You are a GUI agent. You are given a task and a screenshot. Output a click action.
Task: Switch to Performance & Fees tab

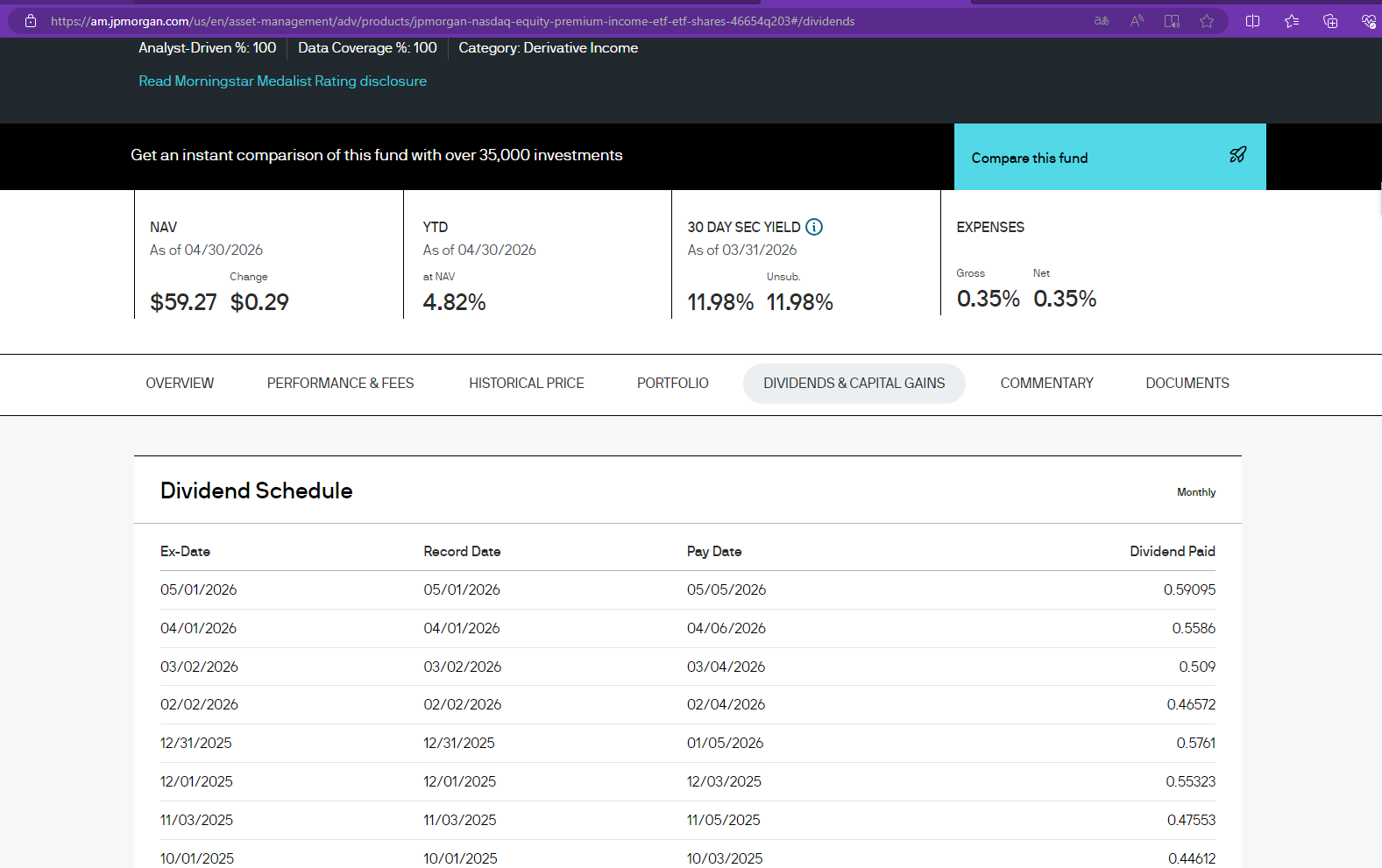click(340, 384)
